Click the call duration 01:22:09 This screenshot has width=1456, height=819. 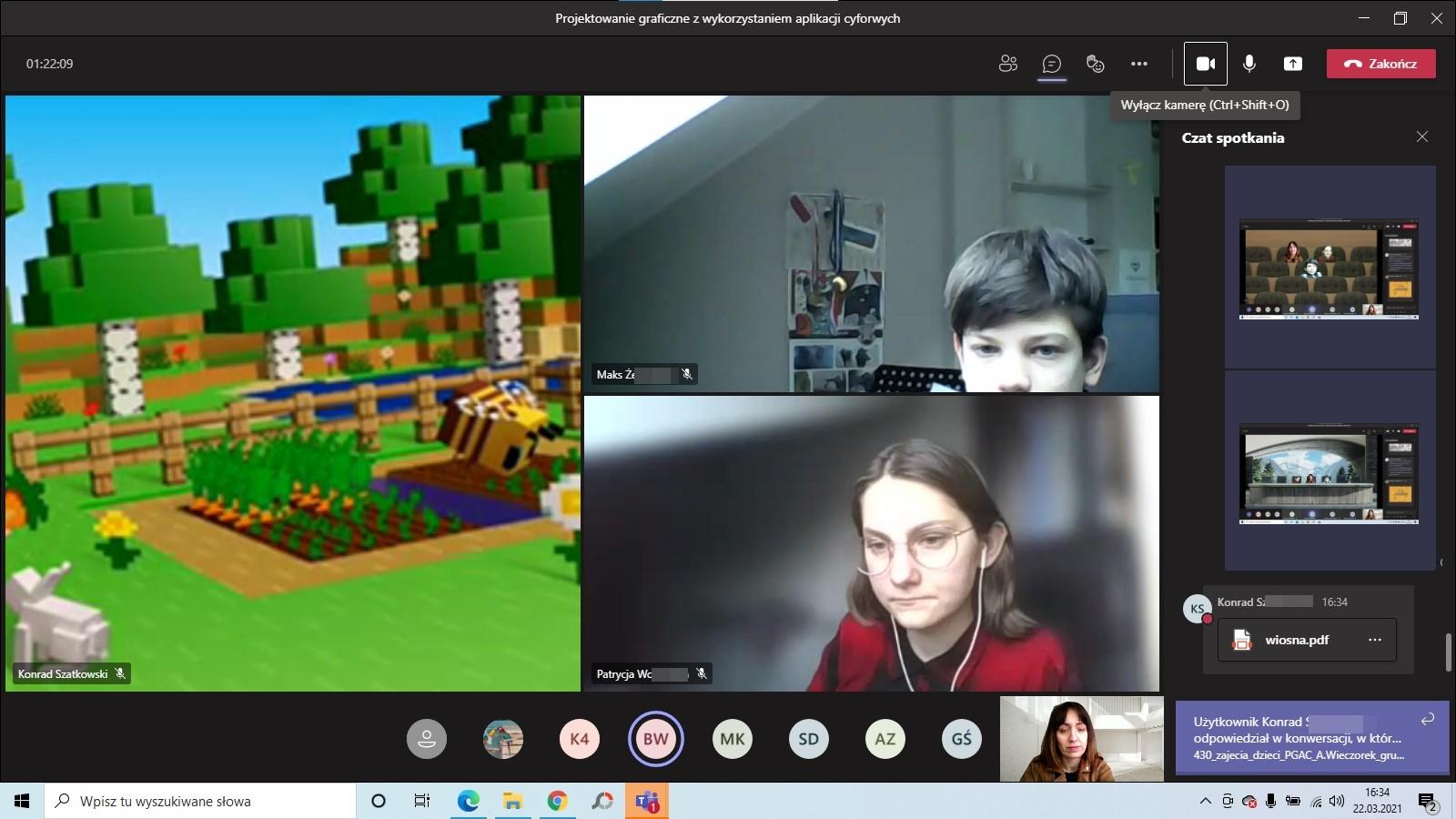tap(50, 64)
